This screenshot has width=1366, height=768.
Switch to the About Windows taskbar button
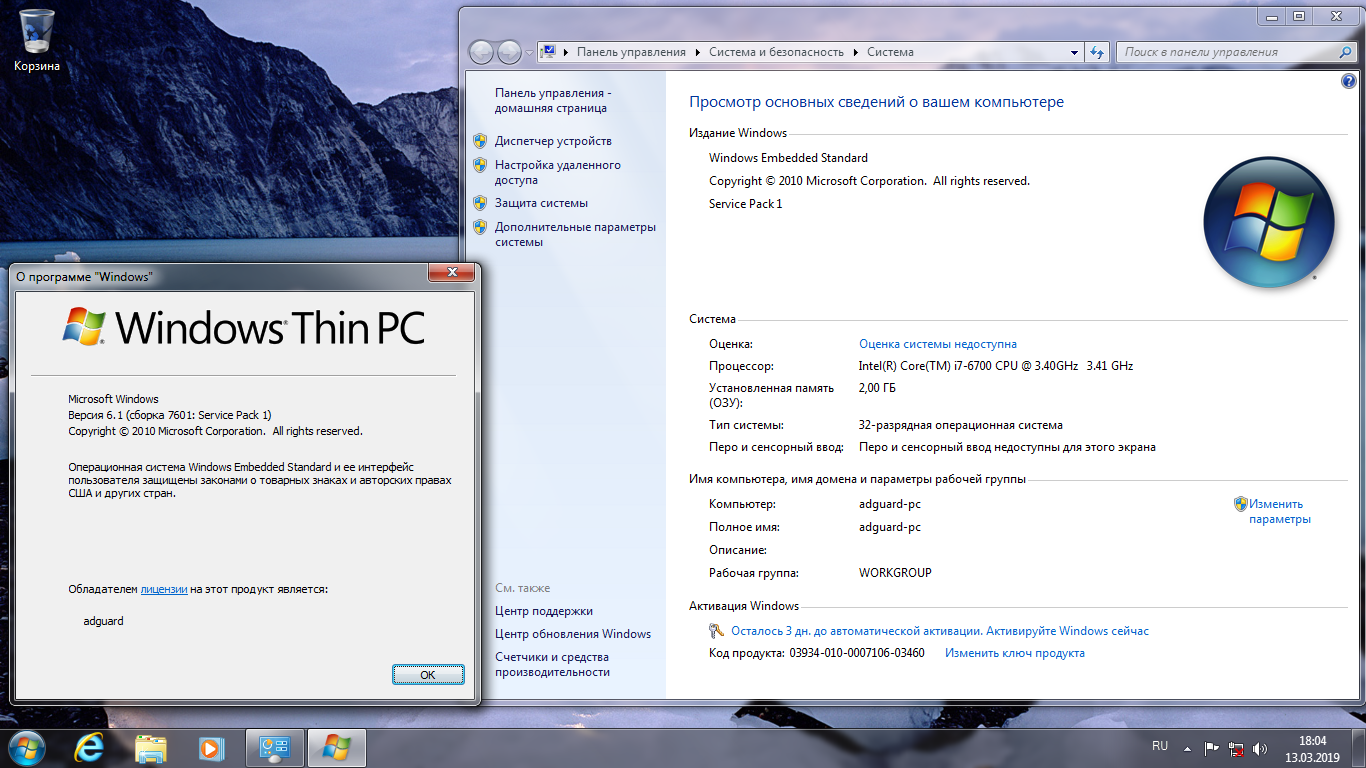tap(337, 748)
